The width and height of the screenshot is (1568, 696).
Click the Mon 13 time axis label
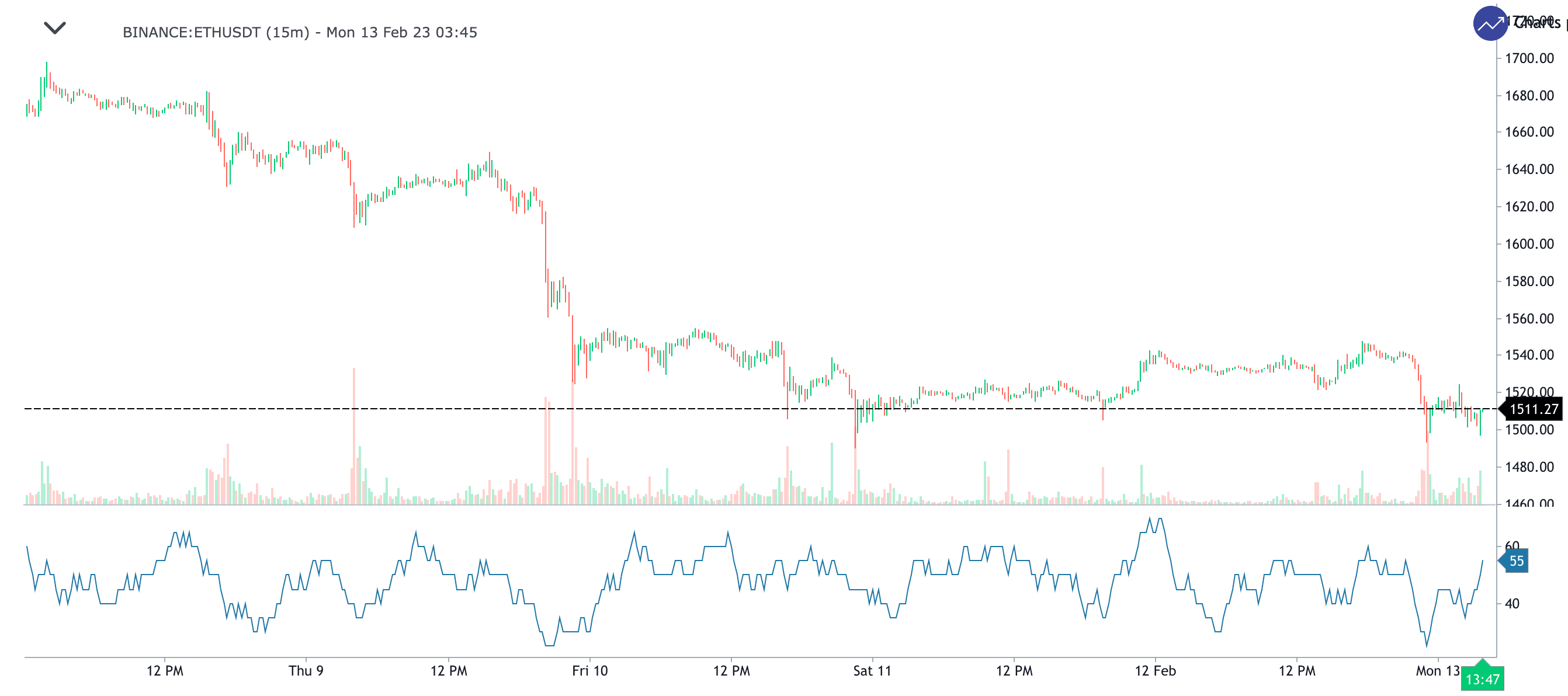click(x=1437, y=670)
